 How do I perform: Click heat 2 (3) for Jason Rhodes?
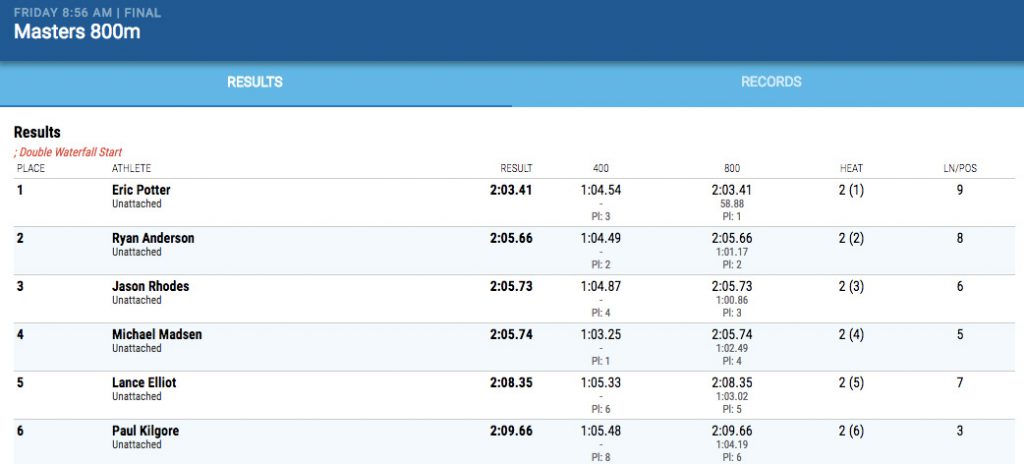tap(851, 286)
